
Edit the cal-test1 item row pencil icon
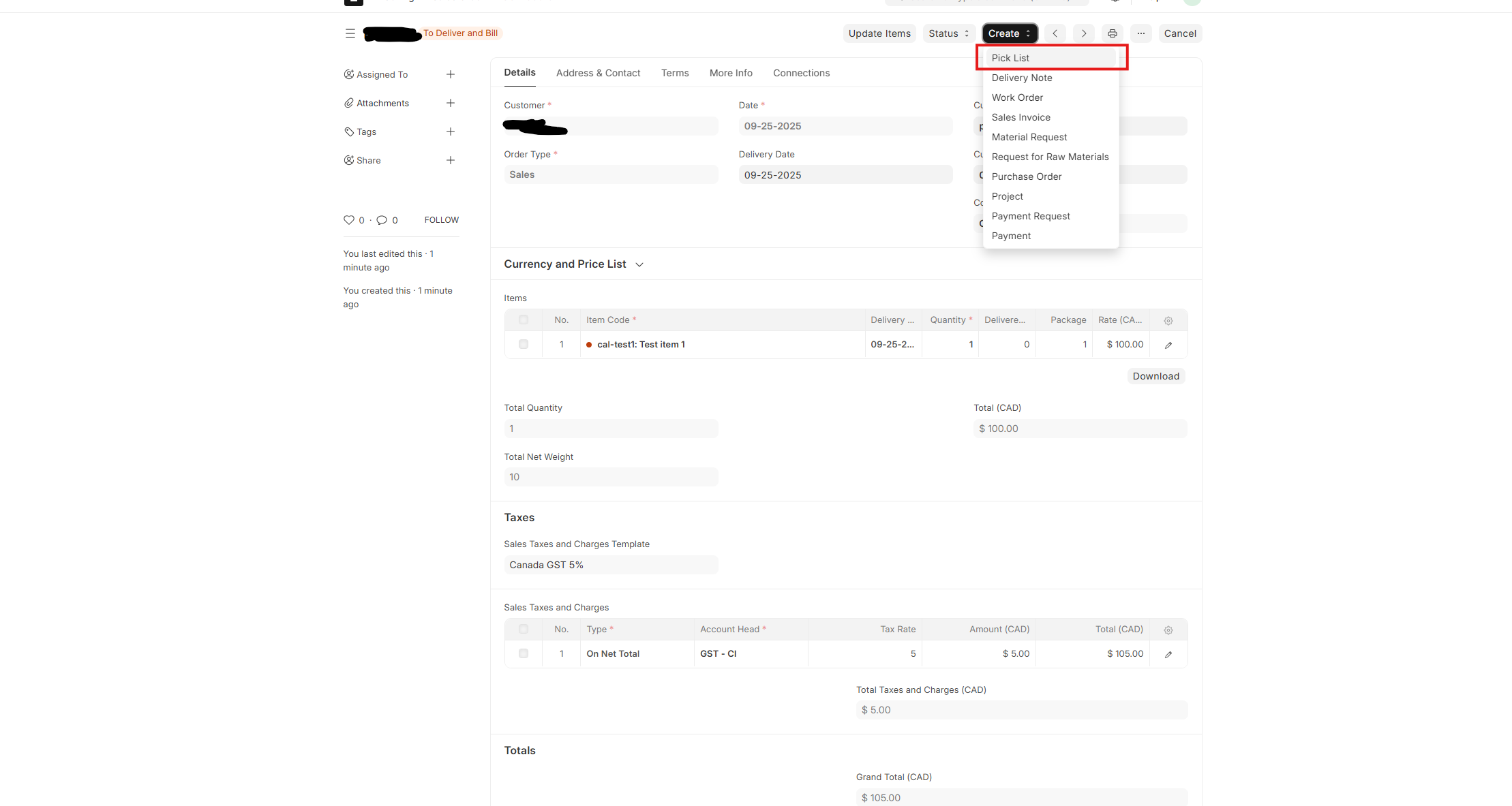(x=1168, y=345)
